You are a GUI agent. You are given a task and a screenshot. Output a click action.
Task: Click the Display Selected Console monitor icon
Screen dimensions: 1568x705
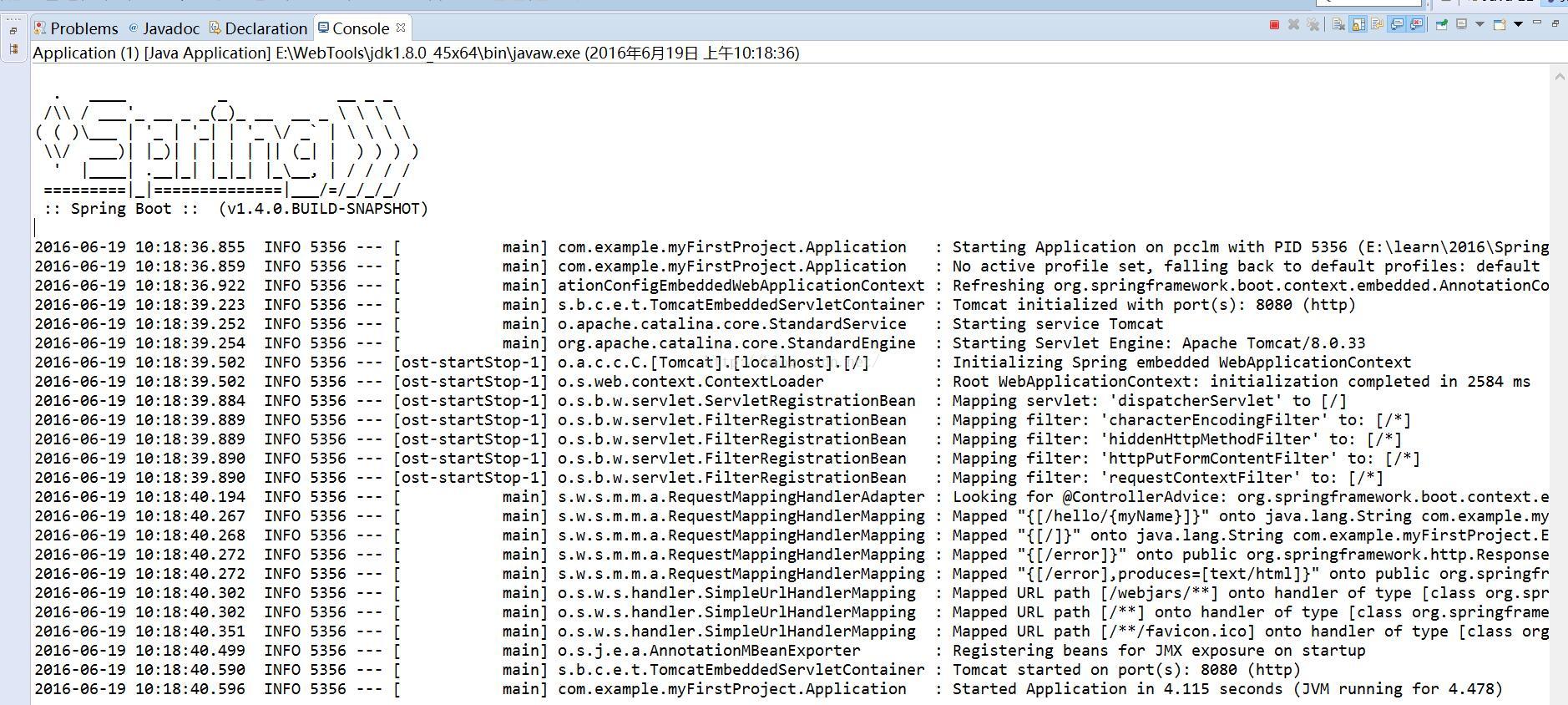click(x=1460, y=24)
